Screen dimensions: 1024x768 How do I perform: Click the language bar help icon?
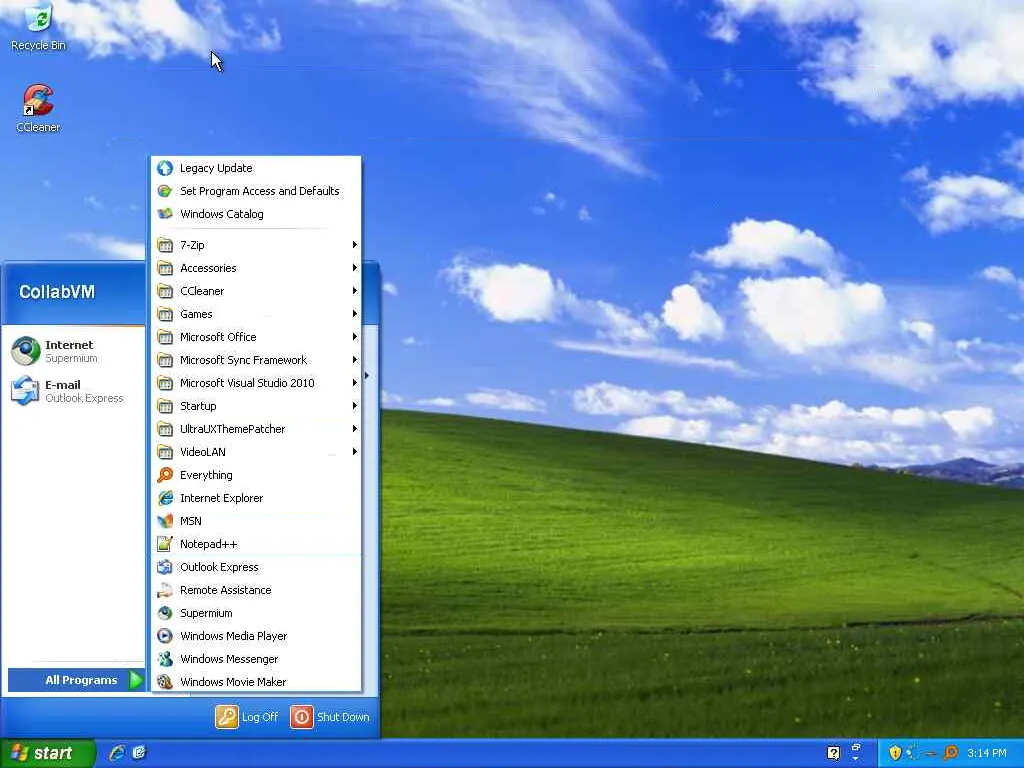(833, 753)
